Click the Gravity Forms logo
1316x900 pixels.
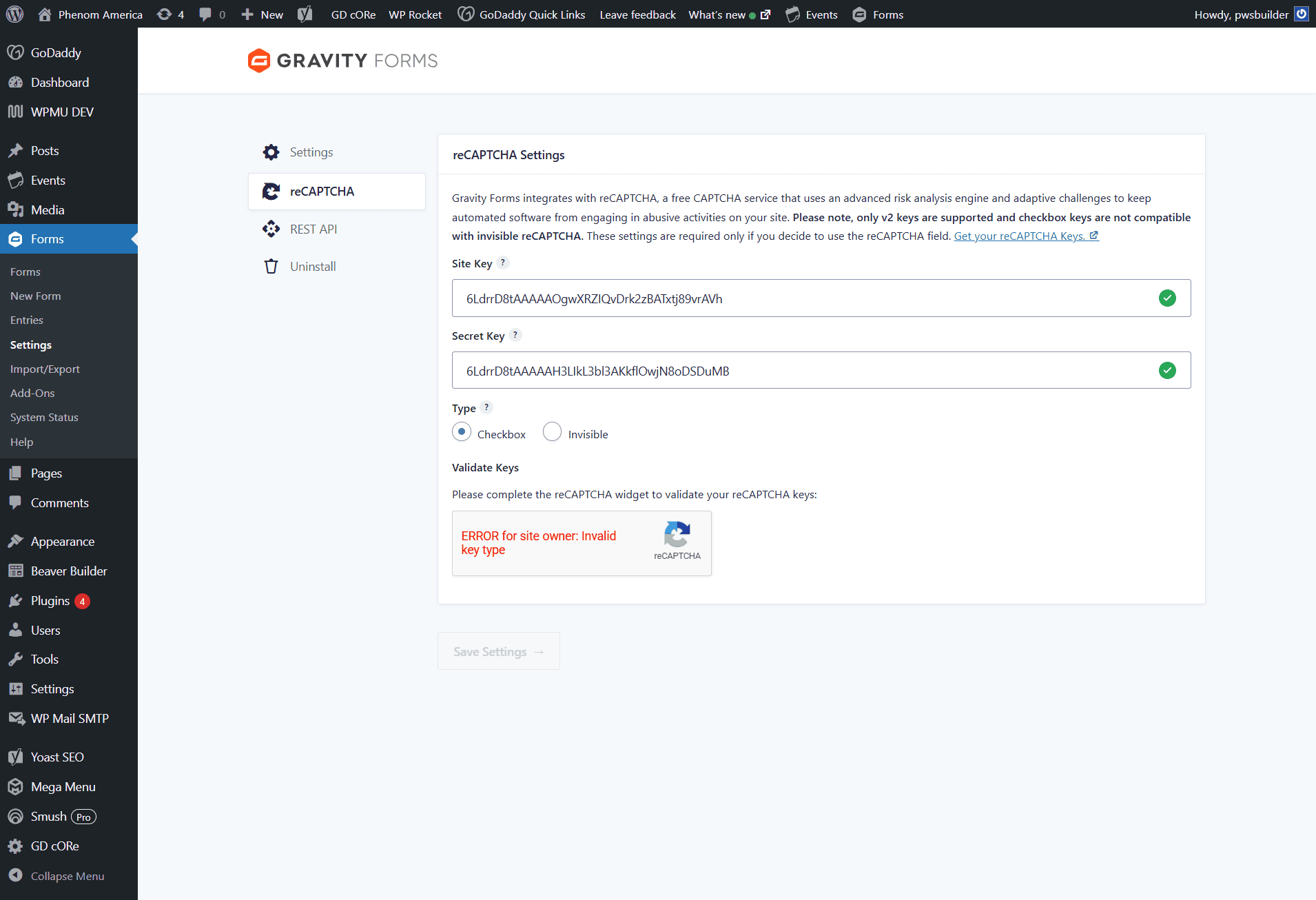[342, 61]
